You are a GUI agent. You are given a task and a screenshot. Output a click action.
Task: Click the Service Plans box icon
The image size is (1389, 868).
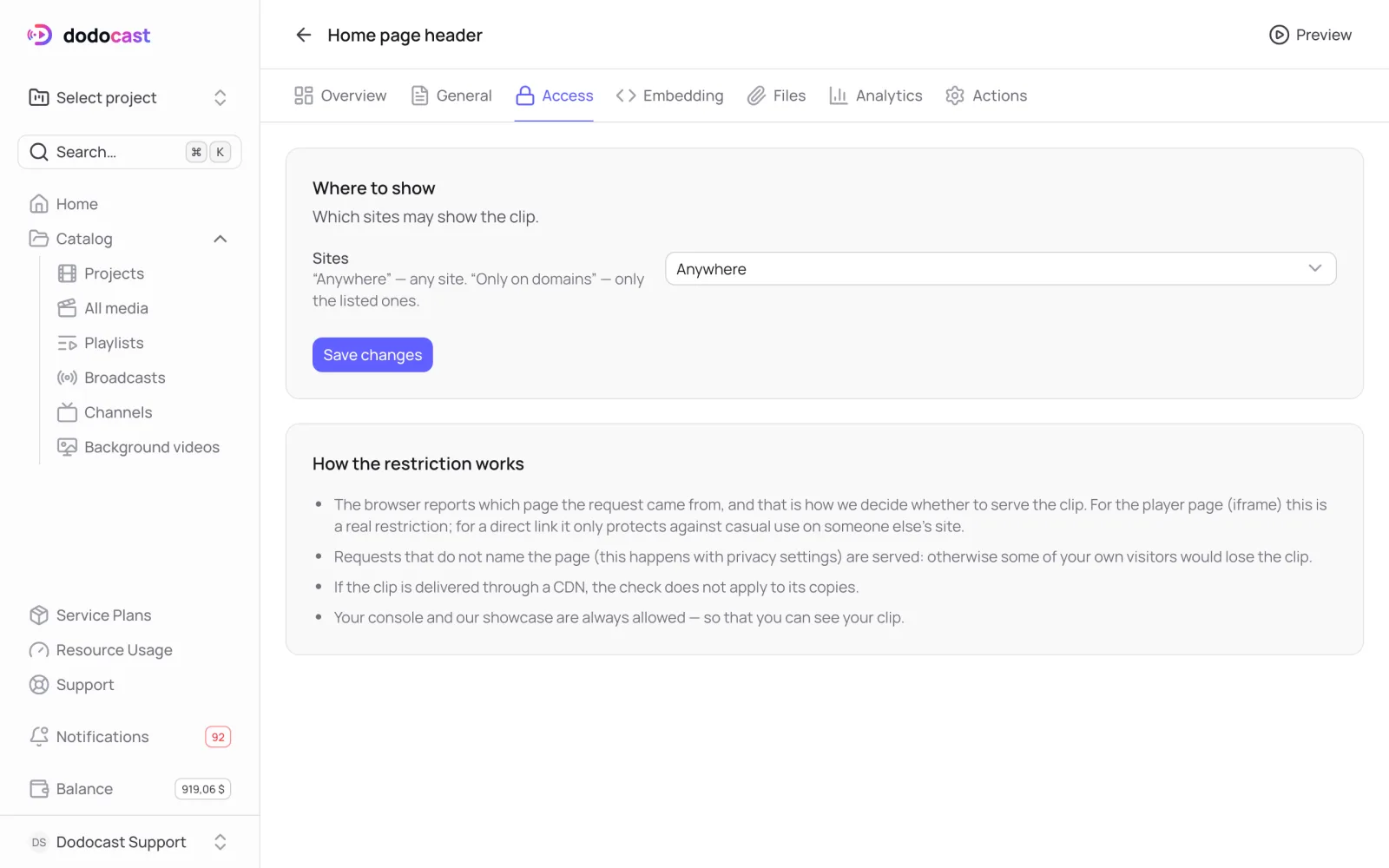point(39,615)
